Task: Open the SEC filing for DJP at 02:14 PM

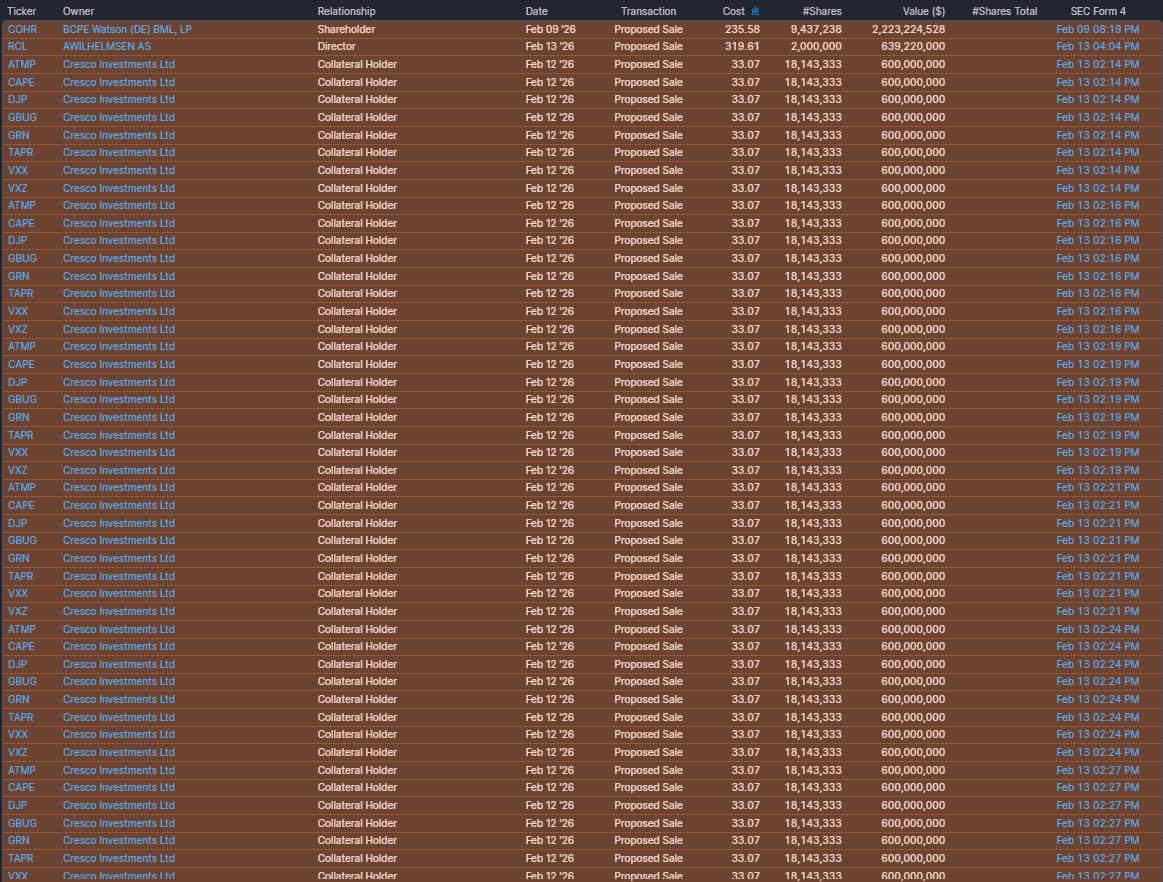Action: point(1098,99)
